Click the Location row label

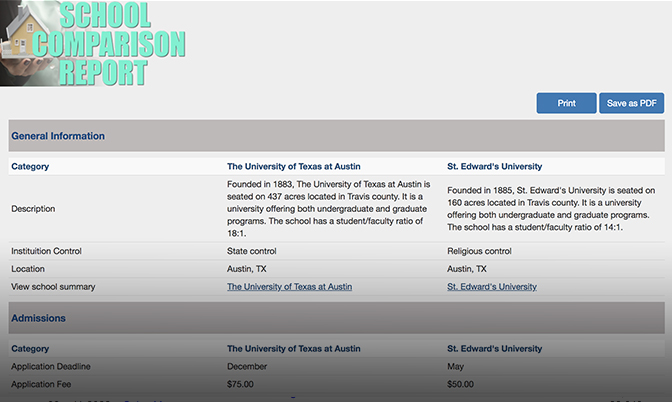(28, 269)
